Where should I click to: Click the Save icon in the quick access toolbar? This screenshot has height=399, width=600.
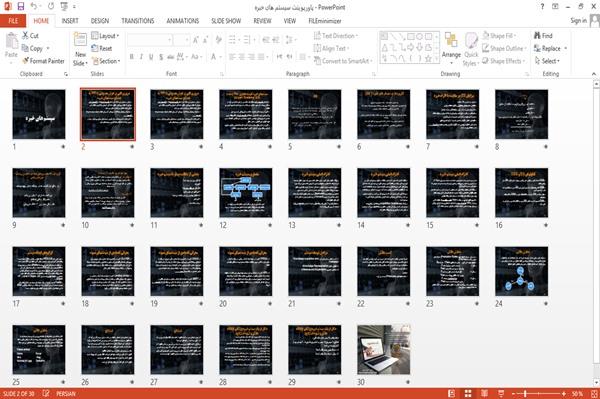[21, 7]
